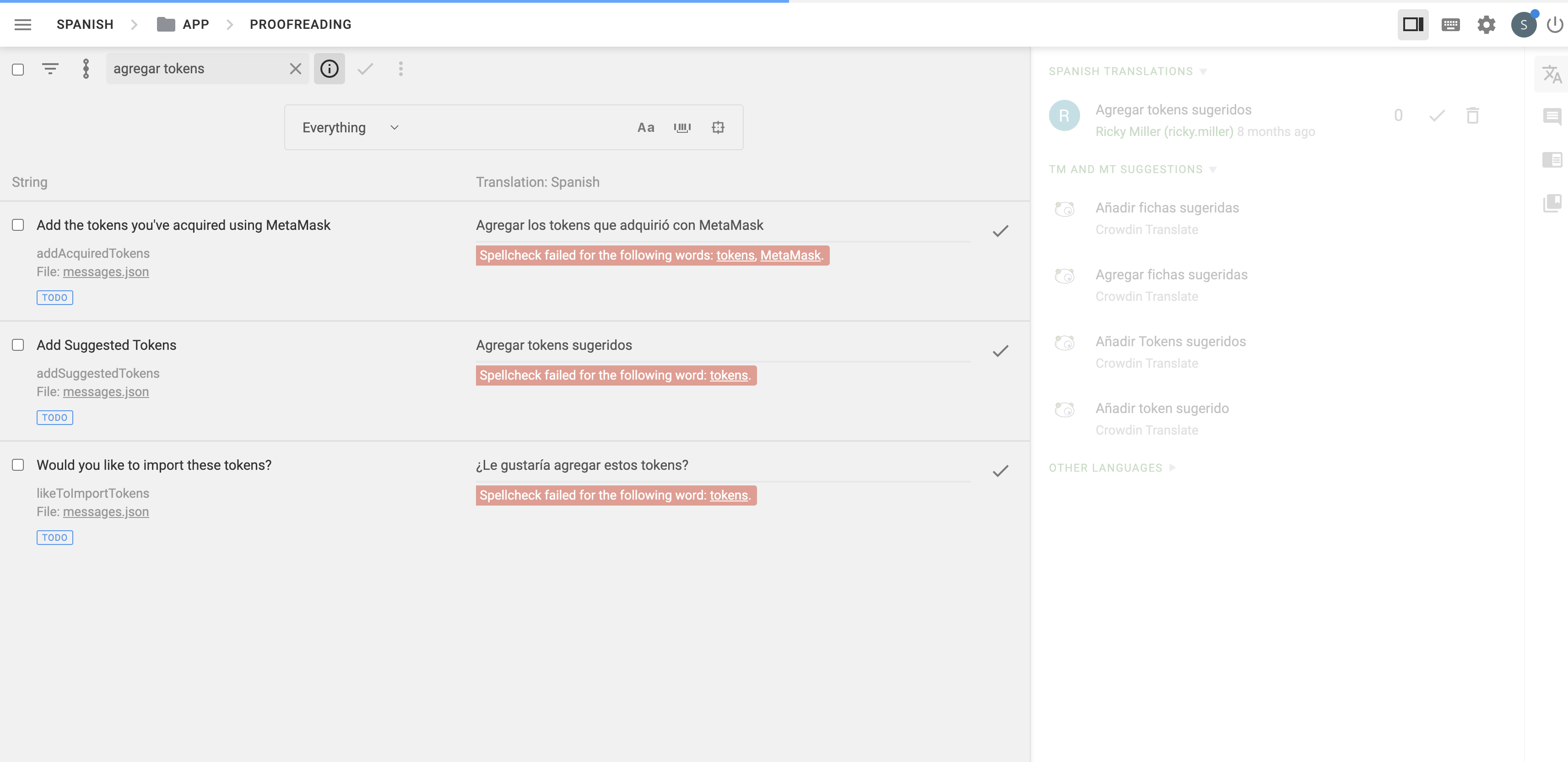Viewport: 1568px width, 762px height.
Task: Open the settings gear icon
Action: [1486, 24]
